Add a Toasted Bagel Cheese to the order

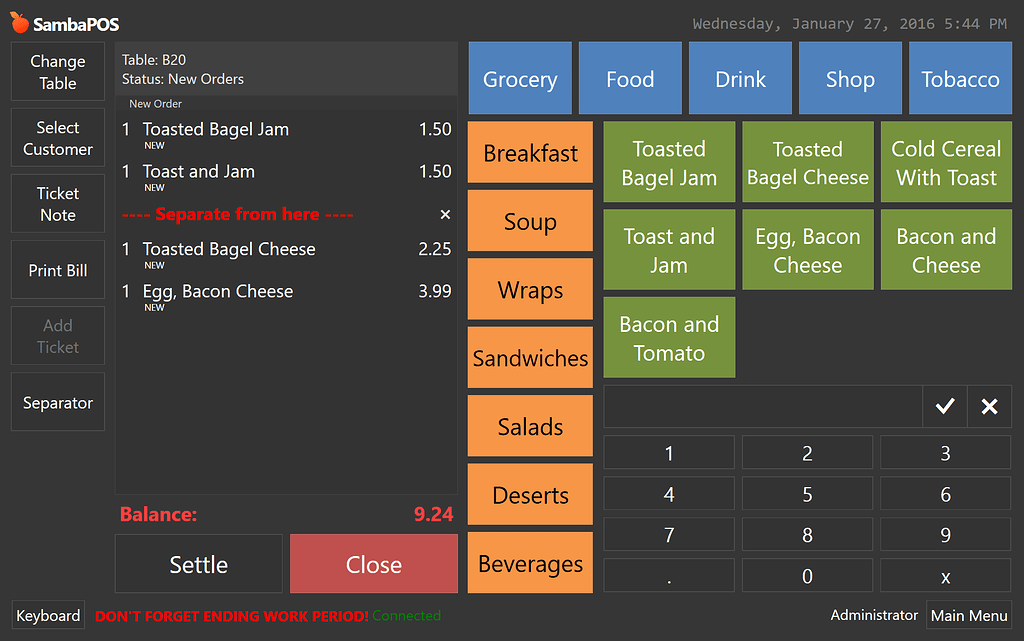[x=807, y=161]
